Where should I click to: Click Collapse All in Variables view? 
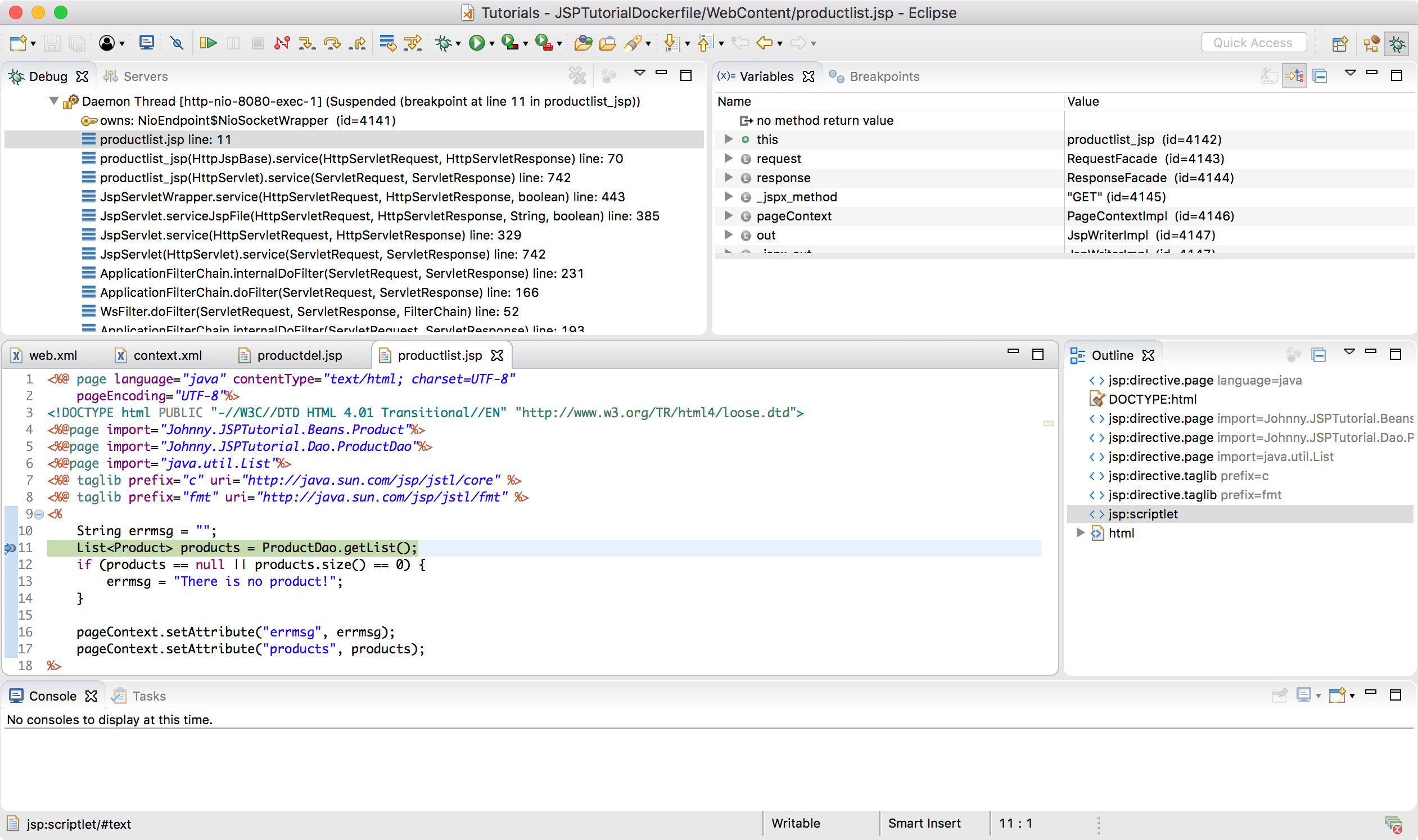[1320, 76]
